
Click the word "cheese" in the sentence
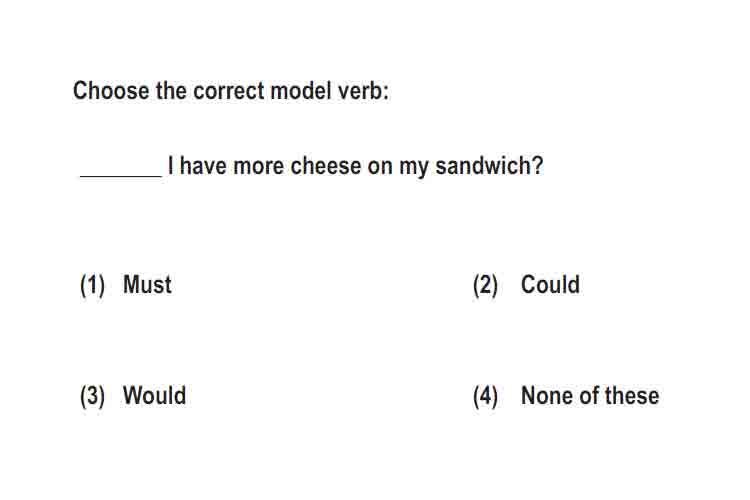326,166
